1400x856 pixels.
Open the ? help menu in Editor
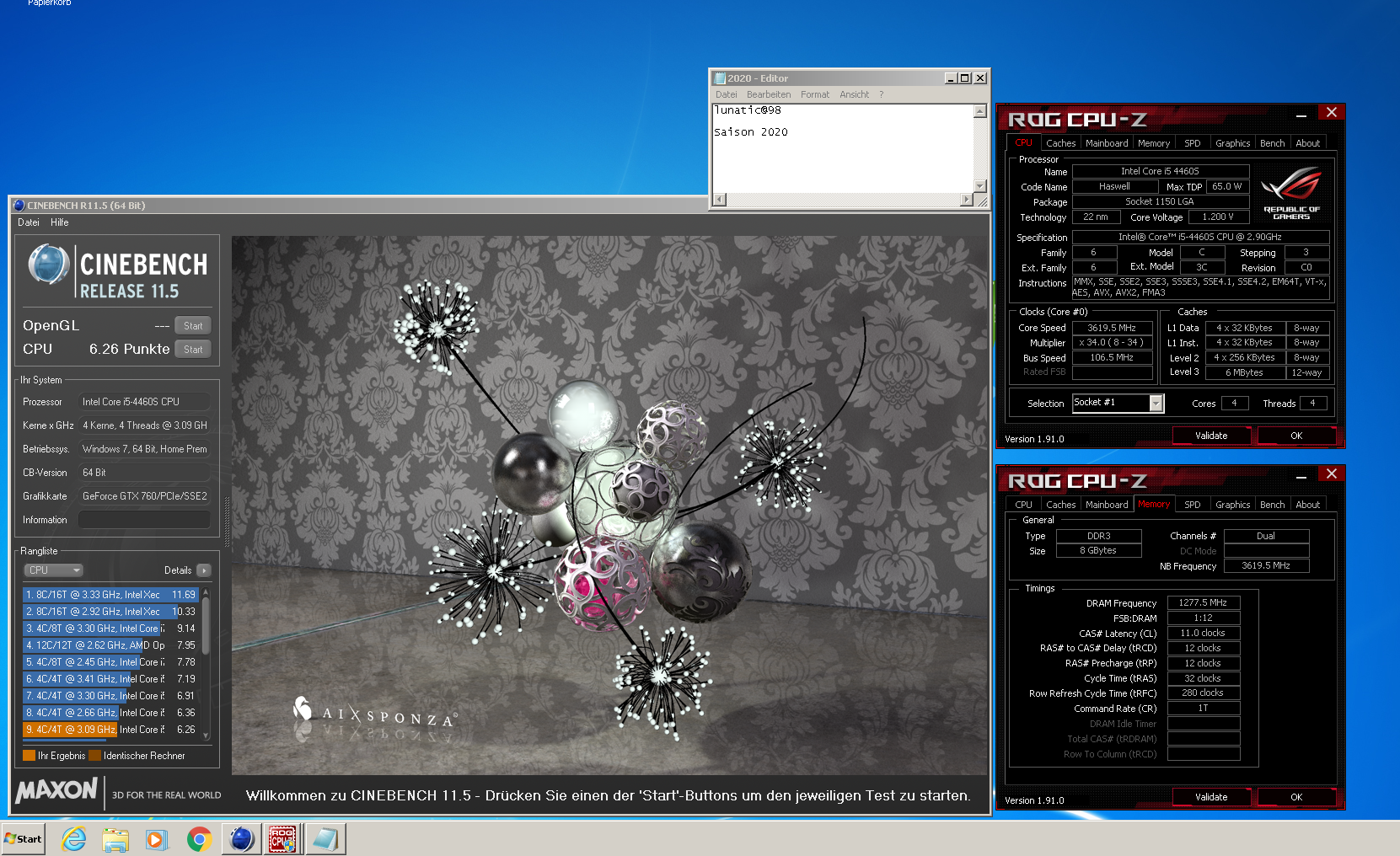882,94
